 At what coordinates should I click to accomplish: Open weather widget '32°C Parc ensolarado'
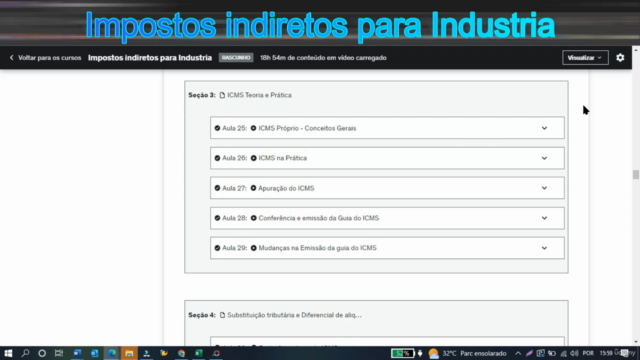(x=467, y=353)
